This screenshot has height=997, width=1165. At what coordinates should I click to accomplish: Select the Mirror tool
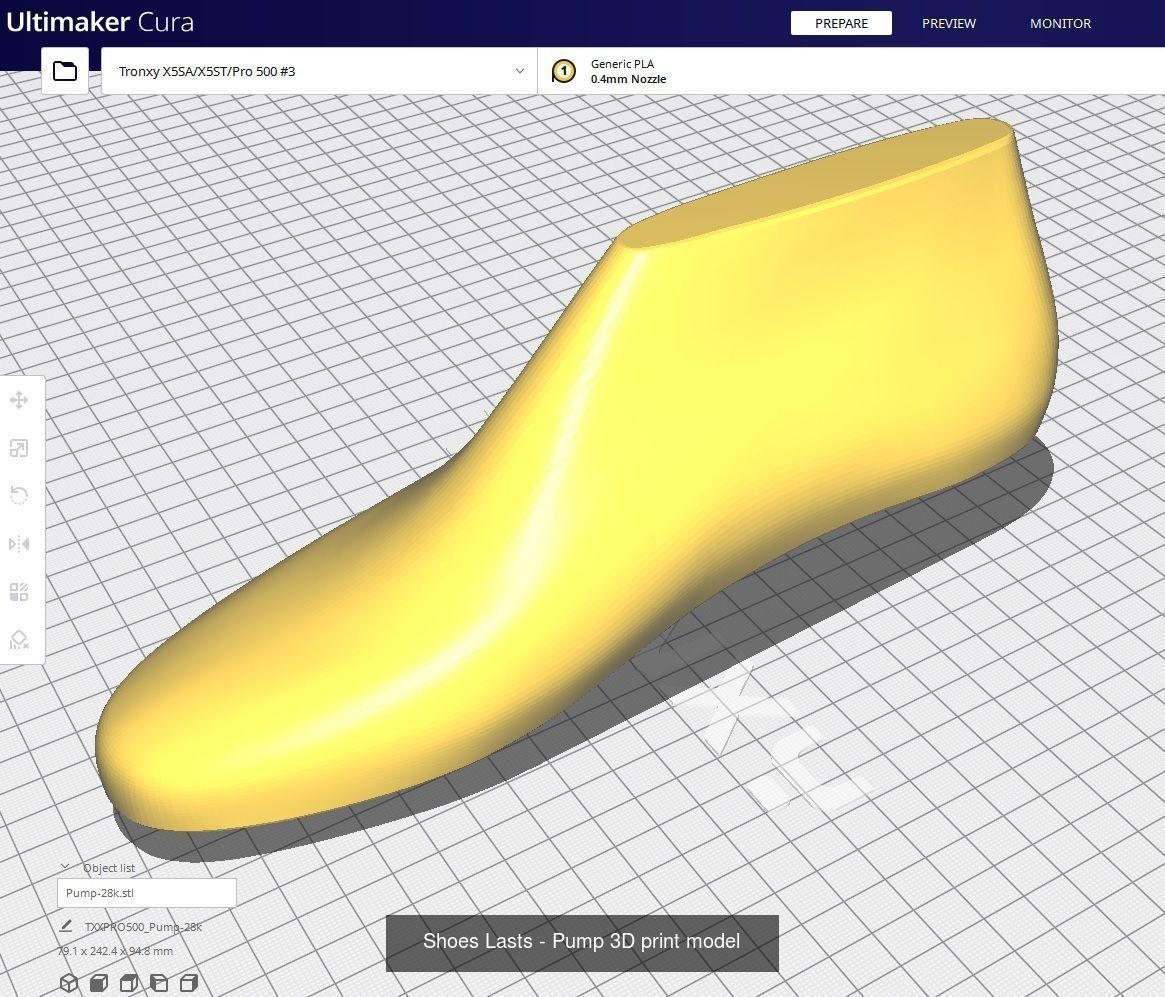click(19, 543)
